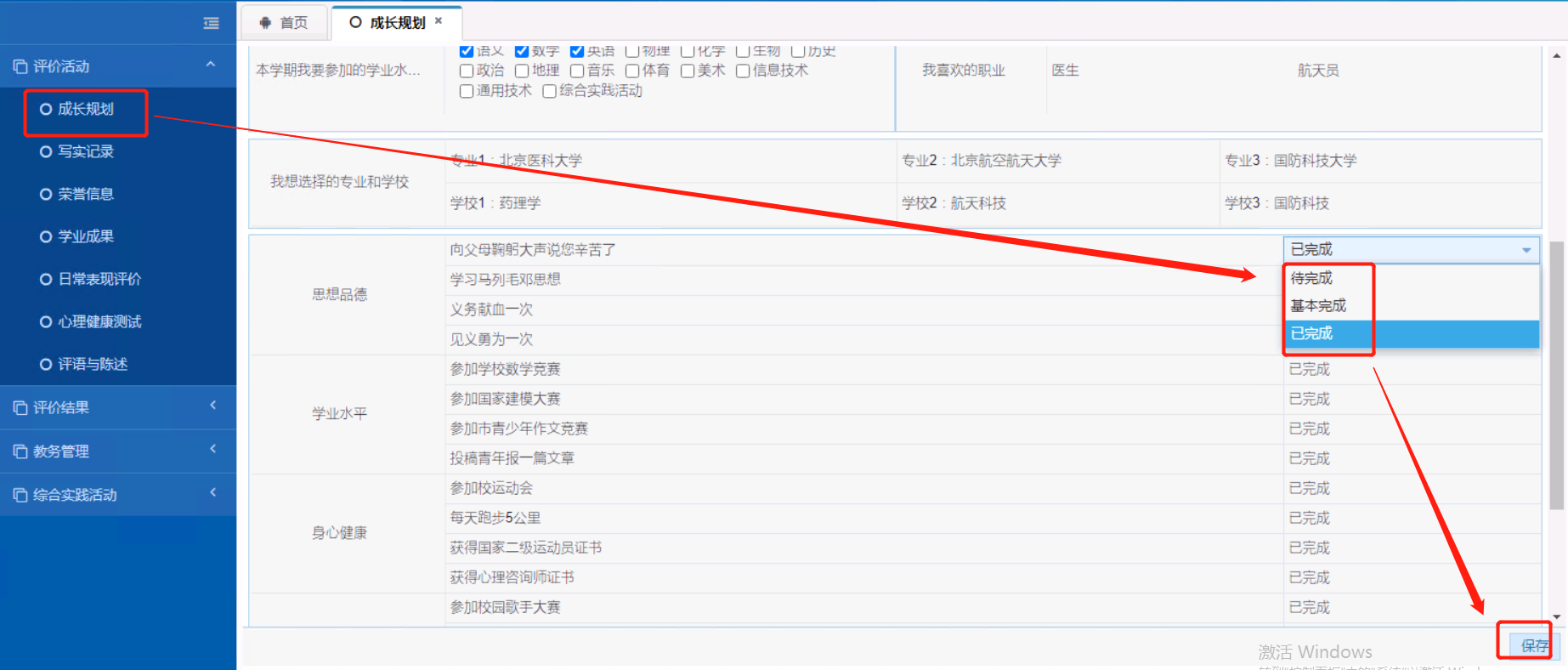Open 评语与陈述 in the sidebar
Screen dimensions: 1568x670
click(93, 364)
